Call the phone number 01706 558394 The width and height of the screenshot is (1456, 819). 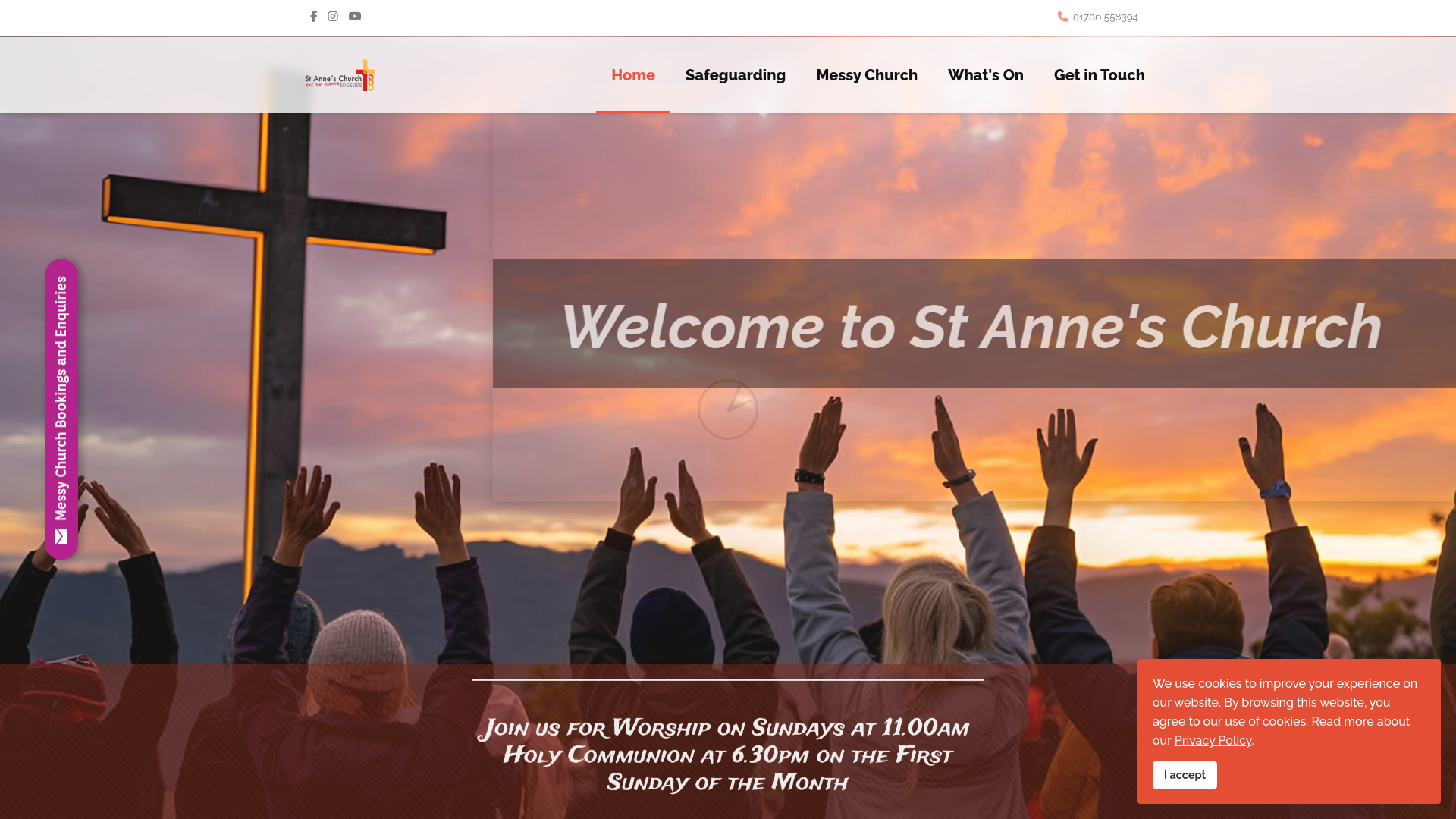coord(1105,17)
